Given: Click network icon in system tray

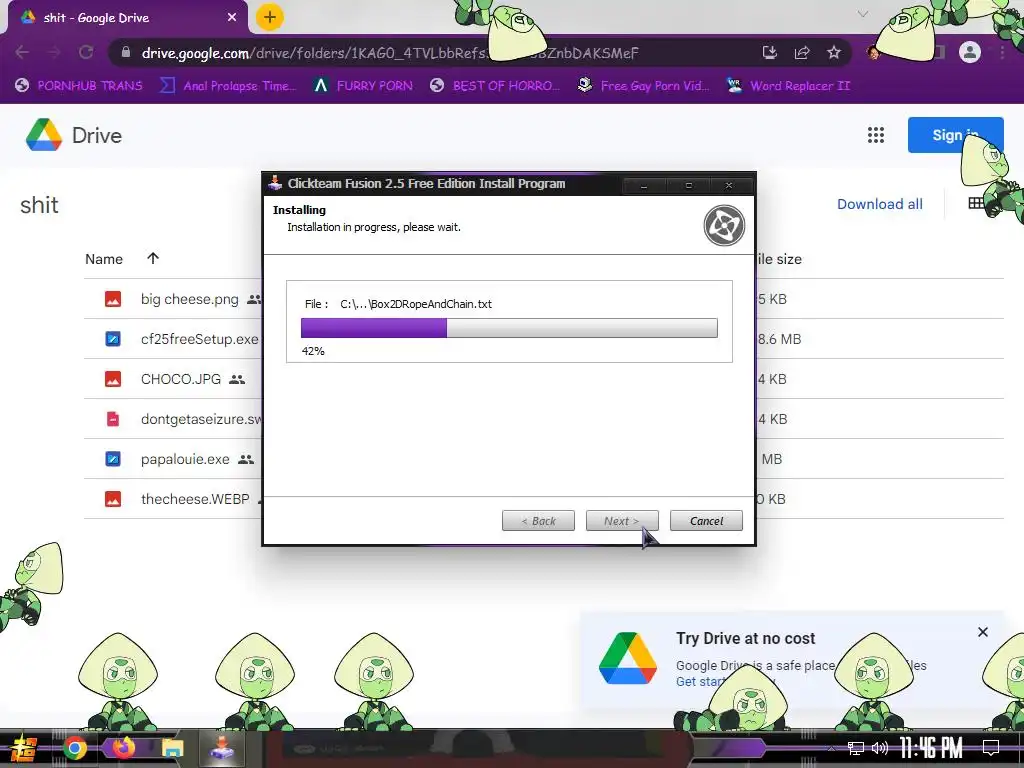Looking at the screenshot, I should point(856,748).
